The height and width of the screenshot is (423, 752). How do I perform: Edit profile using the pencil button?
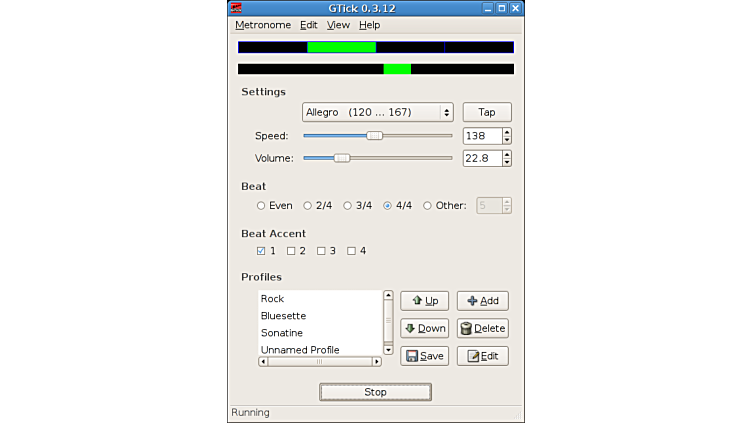click(x=482, y=356)
